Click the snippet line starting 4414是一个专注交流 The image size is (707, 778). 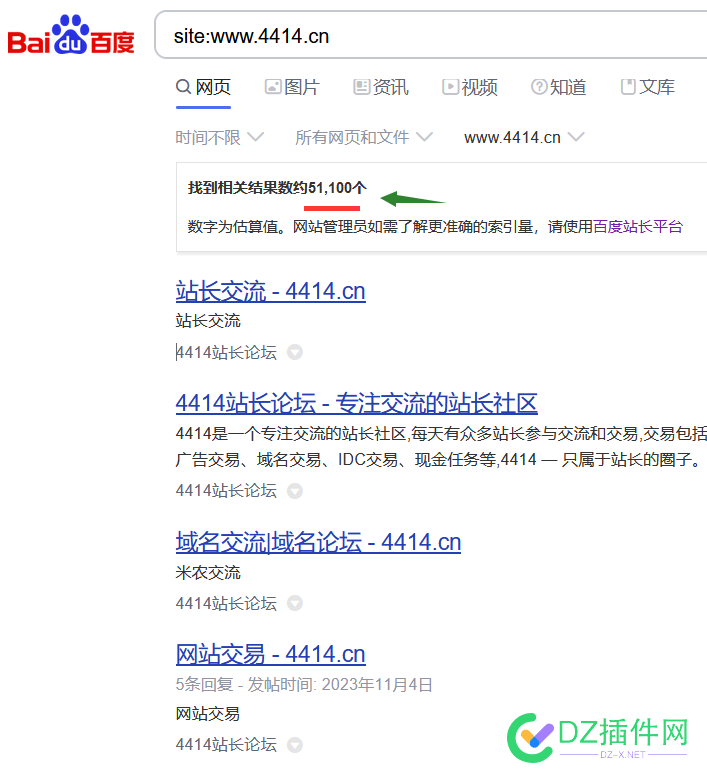pos(441,434)
